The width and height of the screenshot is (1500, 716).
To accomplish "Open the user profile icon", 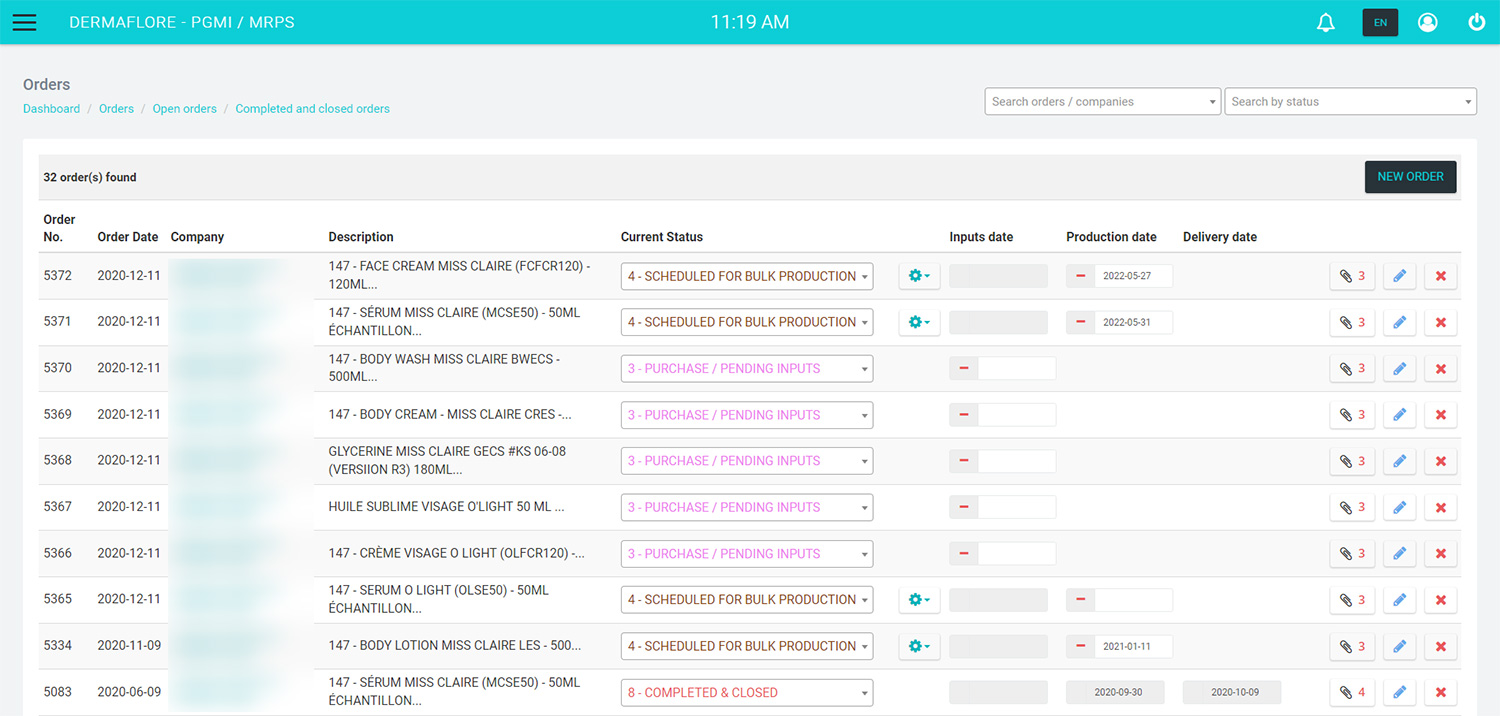I will point(1427,22).
